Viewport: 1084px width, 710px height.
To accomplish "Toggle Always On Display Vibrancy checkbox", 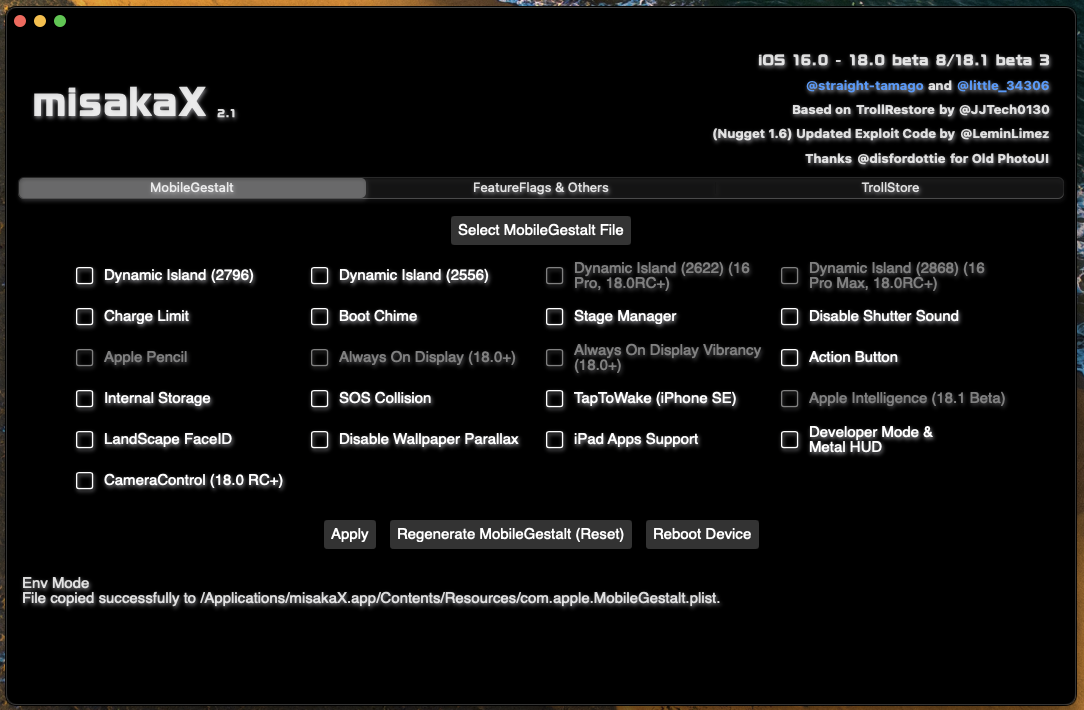I will pos(554,357).
